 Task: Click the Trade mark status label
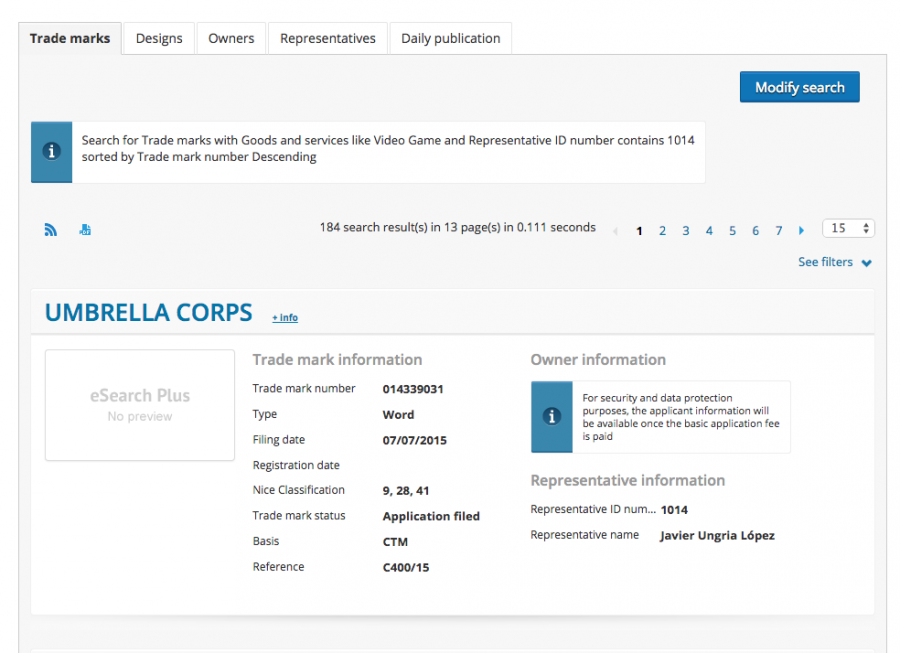(299, 515)
